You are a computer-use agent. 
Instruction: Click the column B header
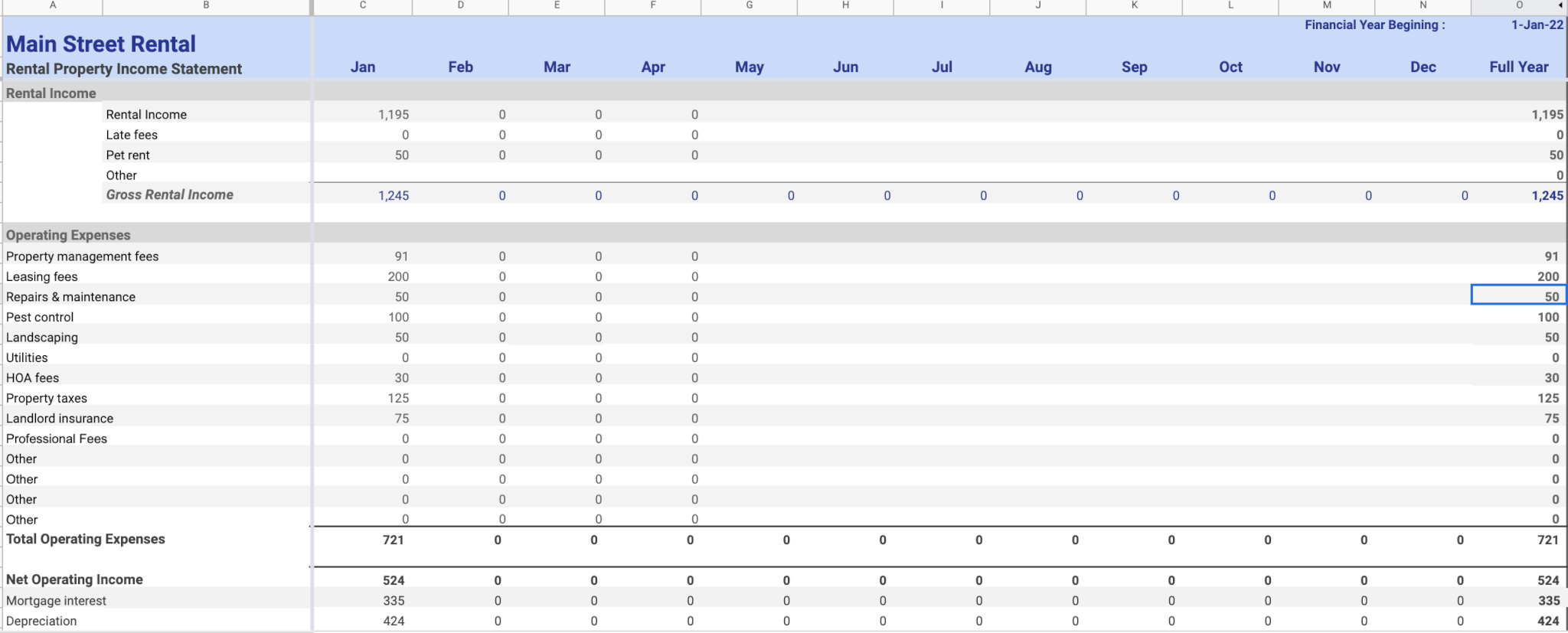click(206, 5)
